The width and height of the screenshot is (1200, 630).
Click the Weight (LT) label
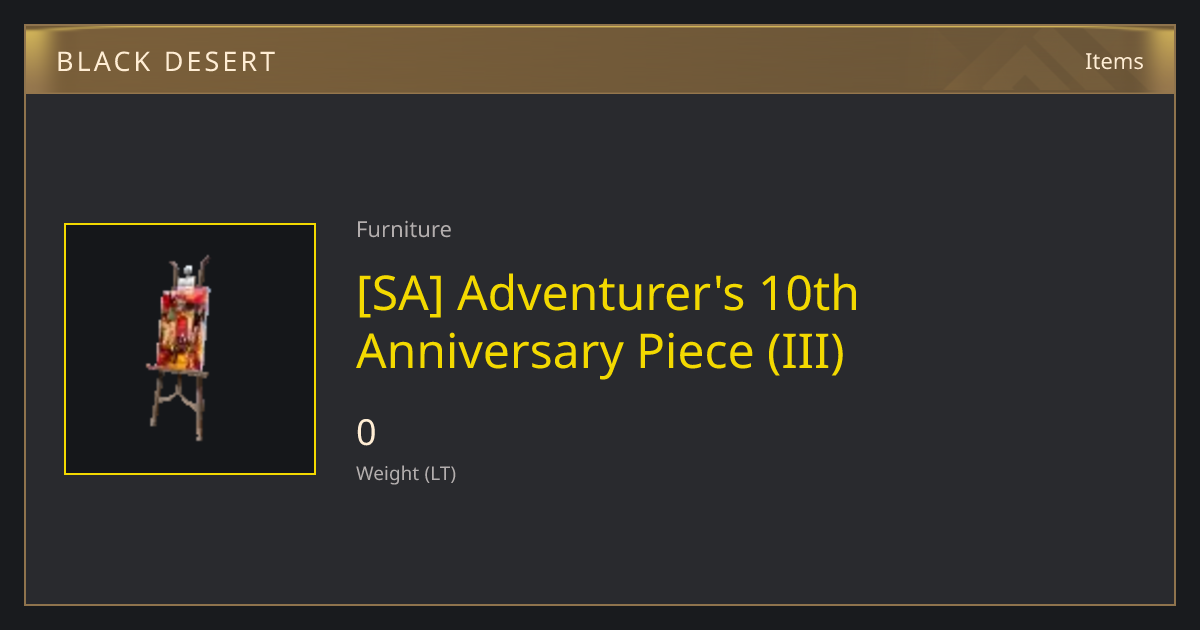[x=406, y=474]
